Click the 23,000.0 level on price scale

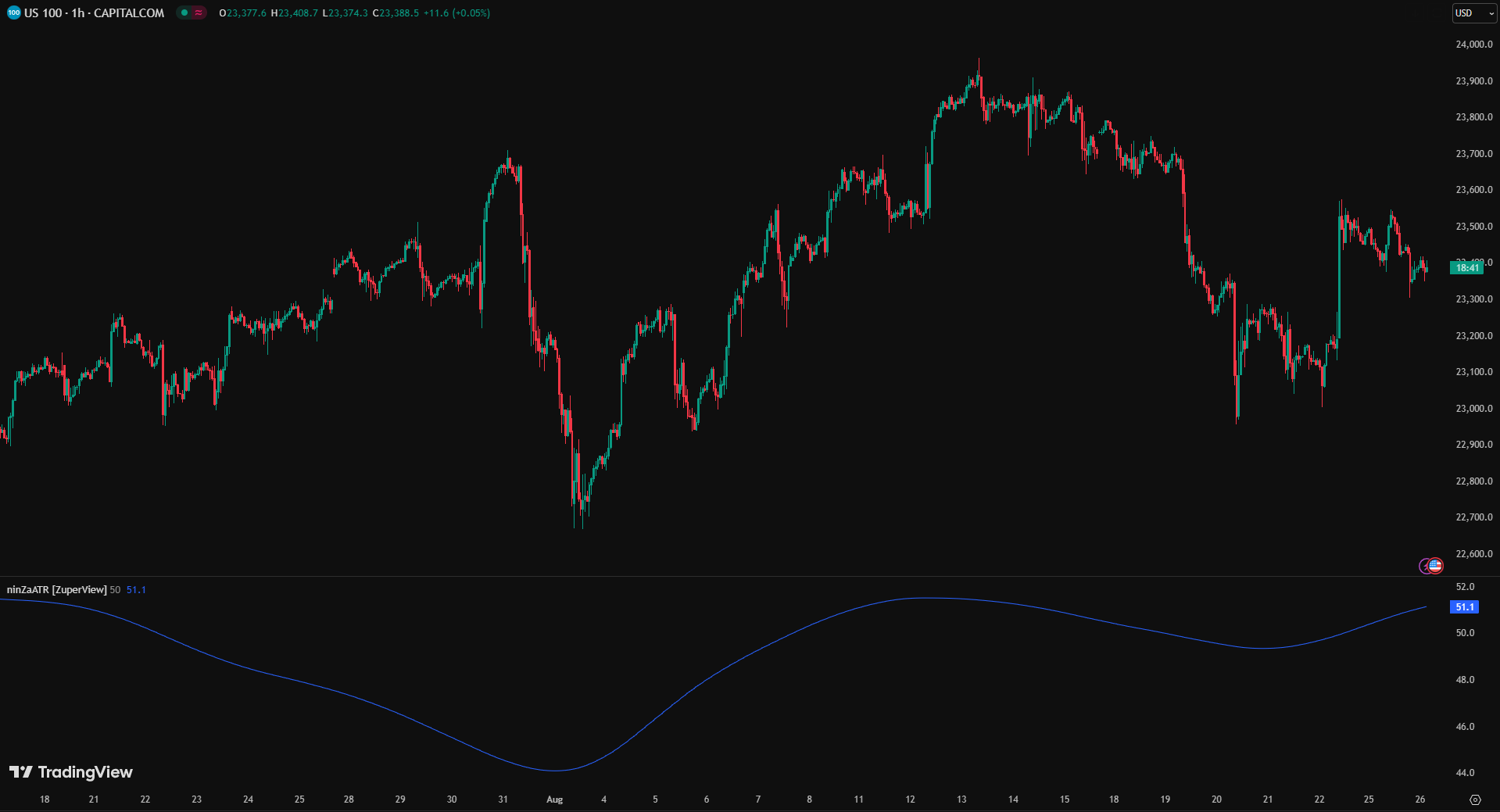pos(1473,409)
